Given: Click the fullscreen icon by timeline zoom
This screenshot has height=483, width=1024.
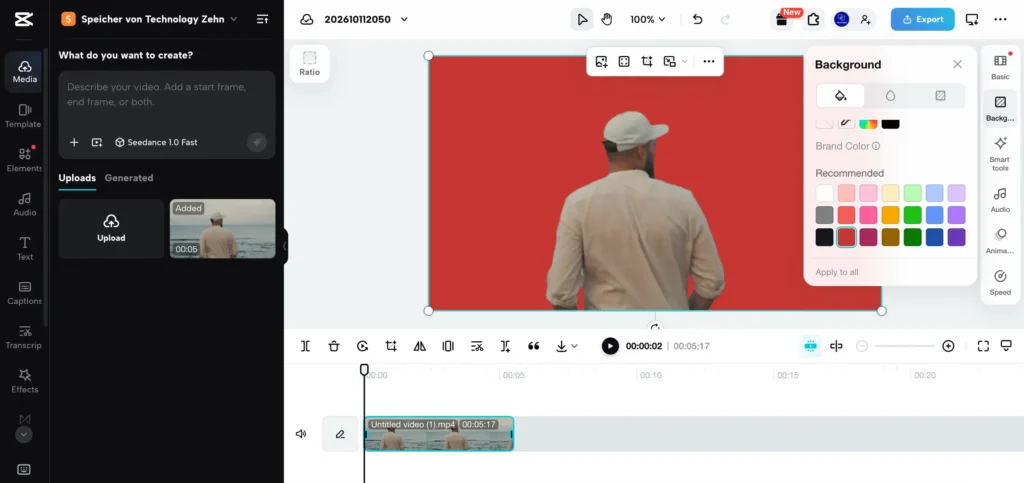Looking at the screenshot, I should pos(983,346).
